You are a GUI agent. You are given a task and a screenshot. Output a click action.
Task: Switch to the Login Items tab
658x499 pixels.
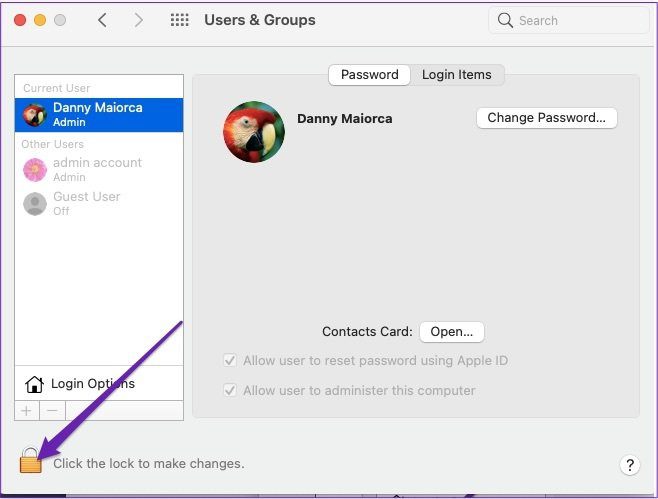pos(457,75)
